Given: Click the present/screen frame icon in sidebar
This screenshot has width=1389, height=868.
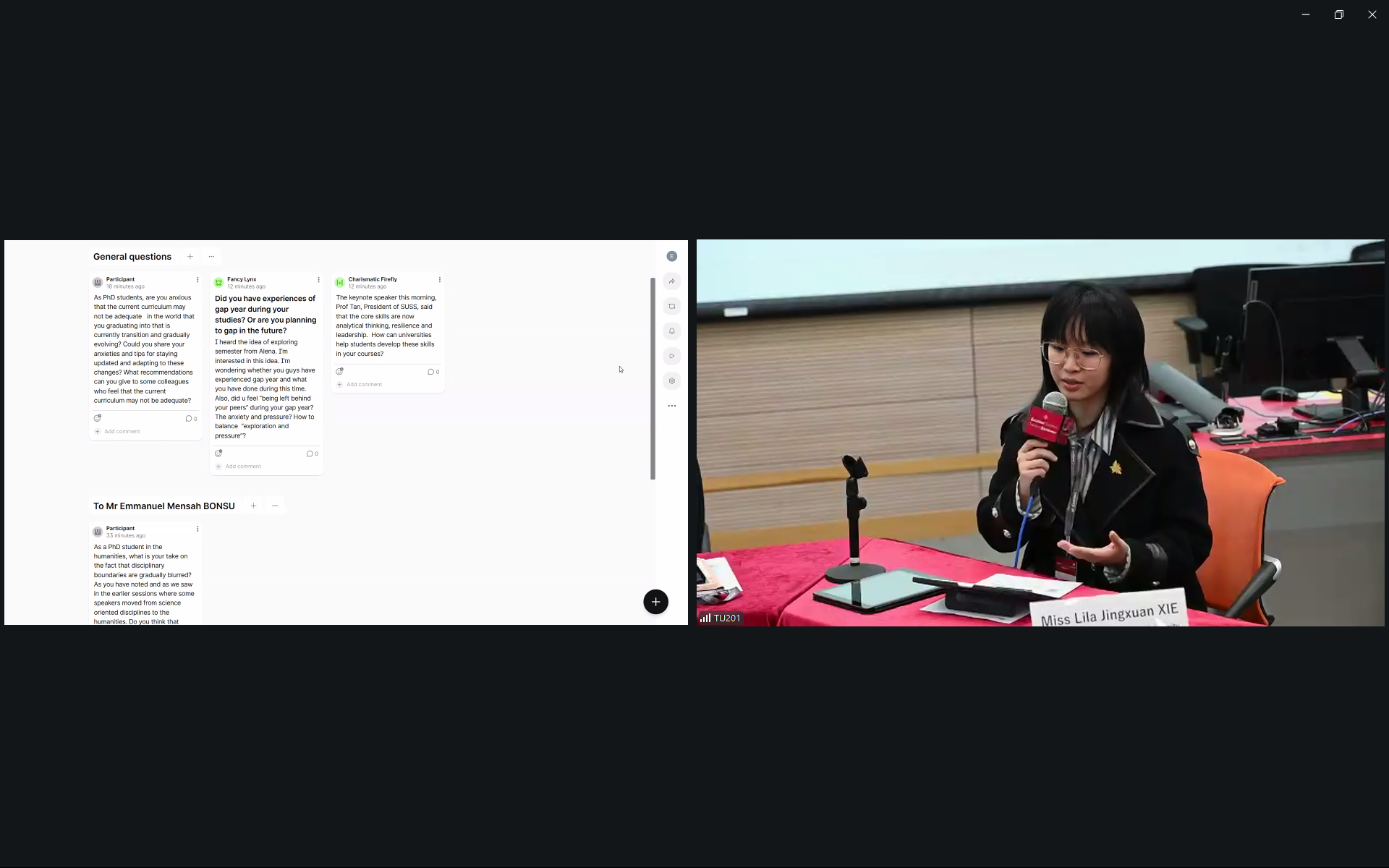Looking at the screenshot, I should coord(671,306).
